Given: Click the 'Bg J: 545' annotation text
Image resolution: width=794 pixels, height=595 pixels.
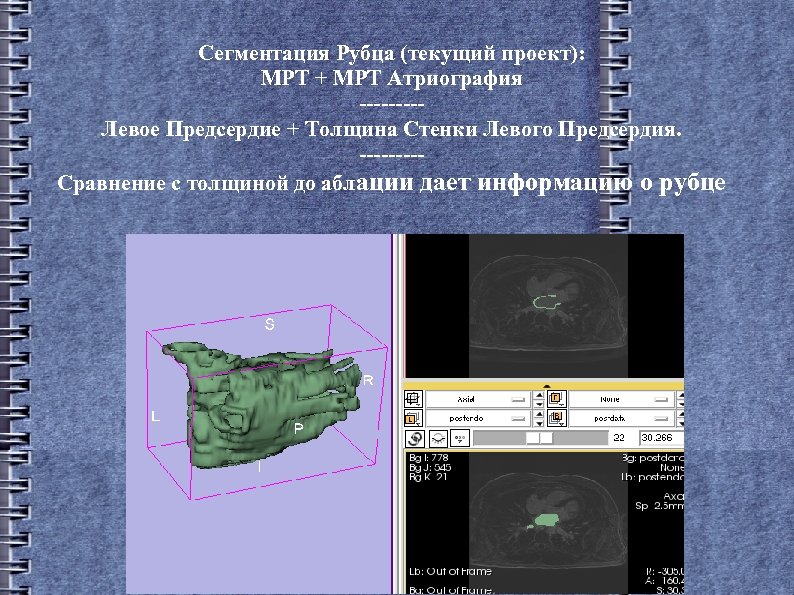Looking at the screenshot, I should click(430, 467).
